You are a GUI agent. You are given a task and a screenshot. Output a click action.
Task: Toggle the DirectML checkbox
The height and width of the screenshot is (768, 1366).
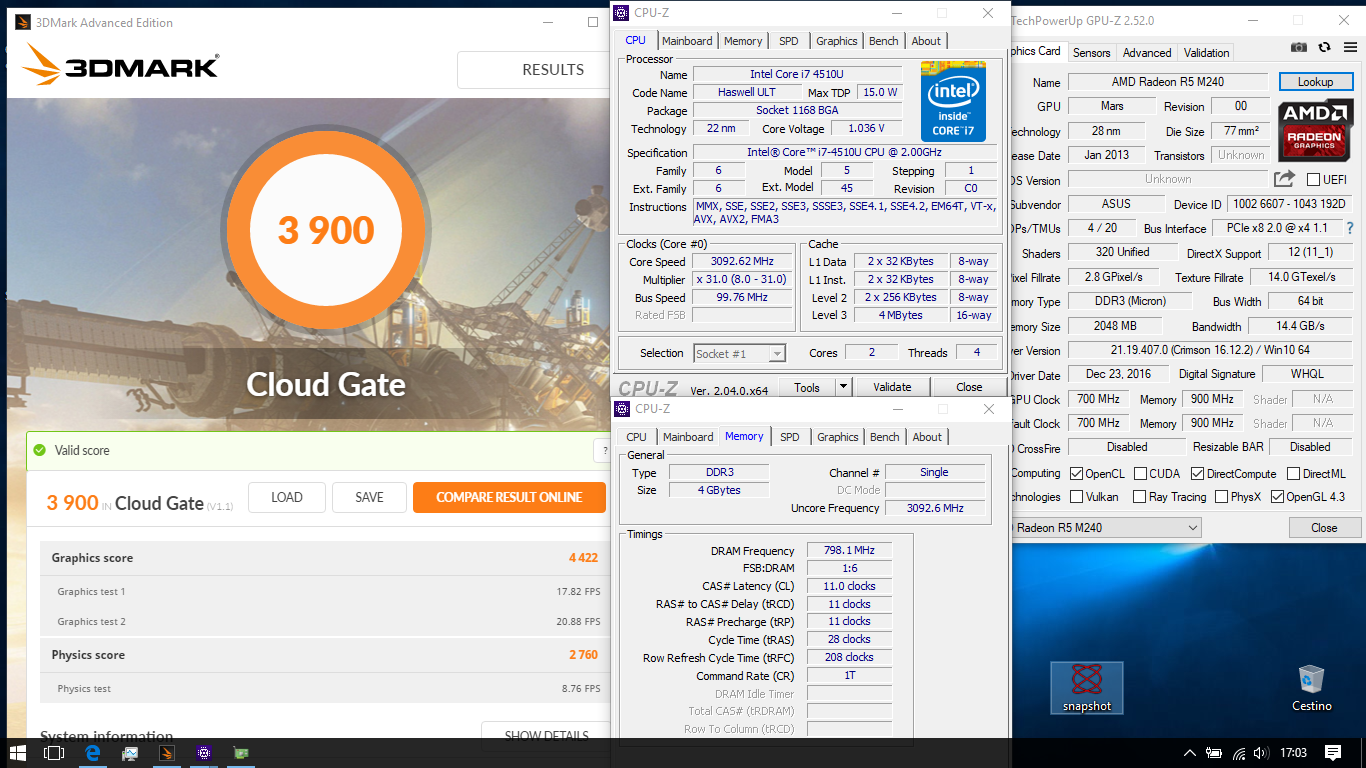click(1294, 474)
